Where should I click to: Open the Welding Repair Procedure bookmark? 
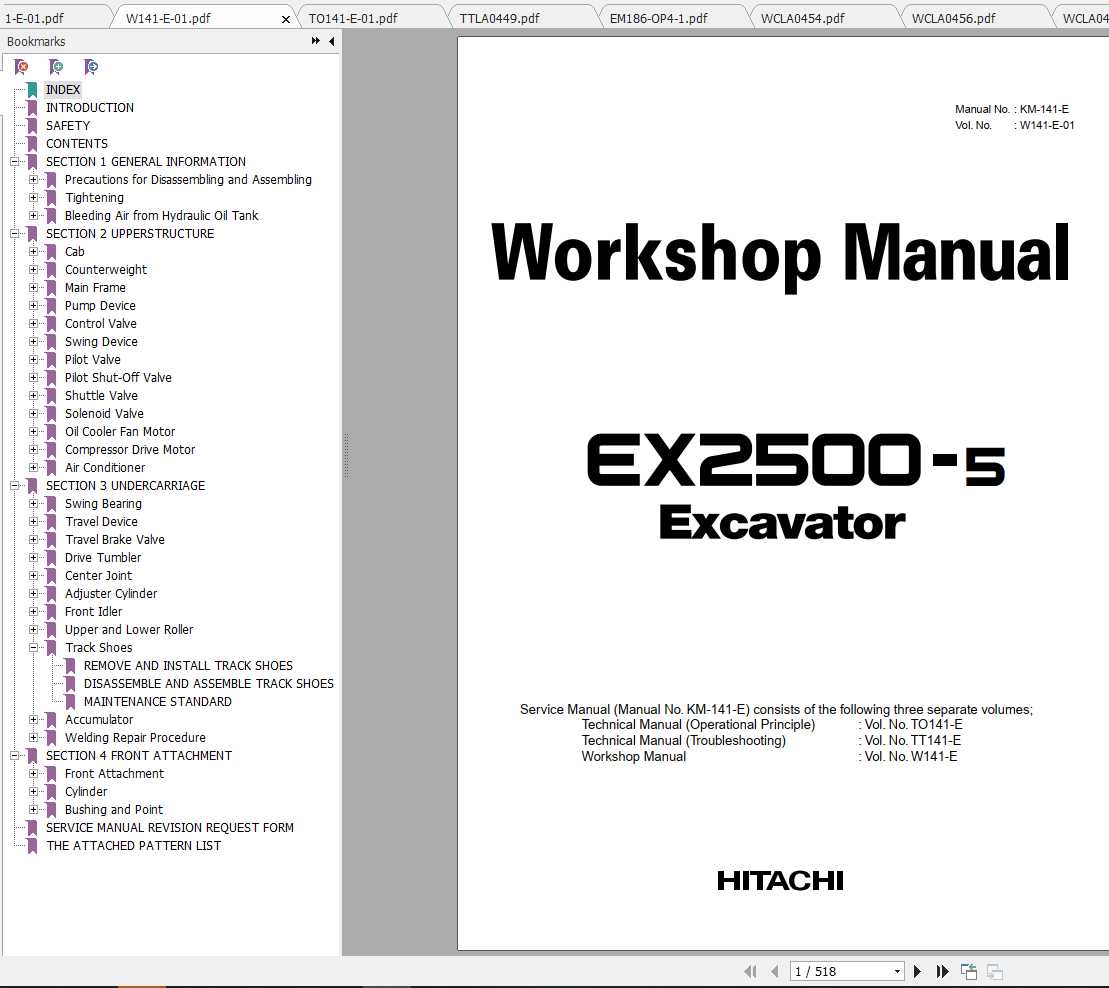click(x=134, y=737)
